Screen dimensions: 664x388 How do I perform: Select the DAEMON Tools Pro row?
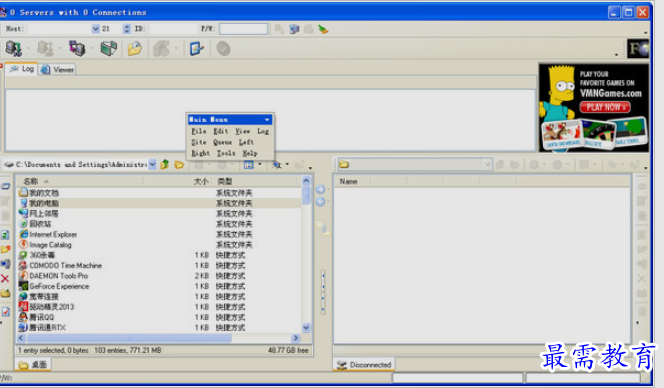(159, 276)
